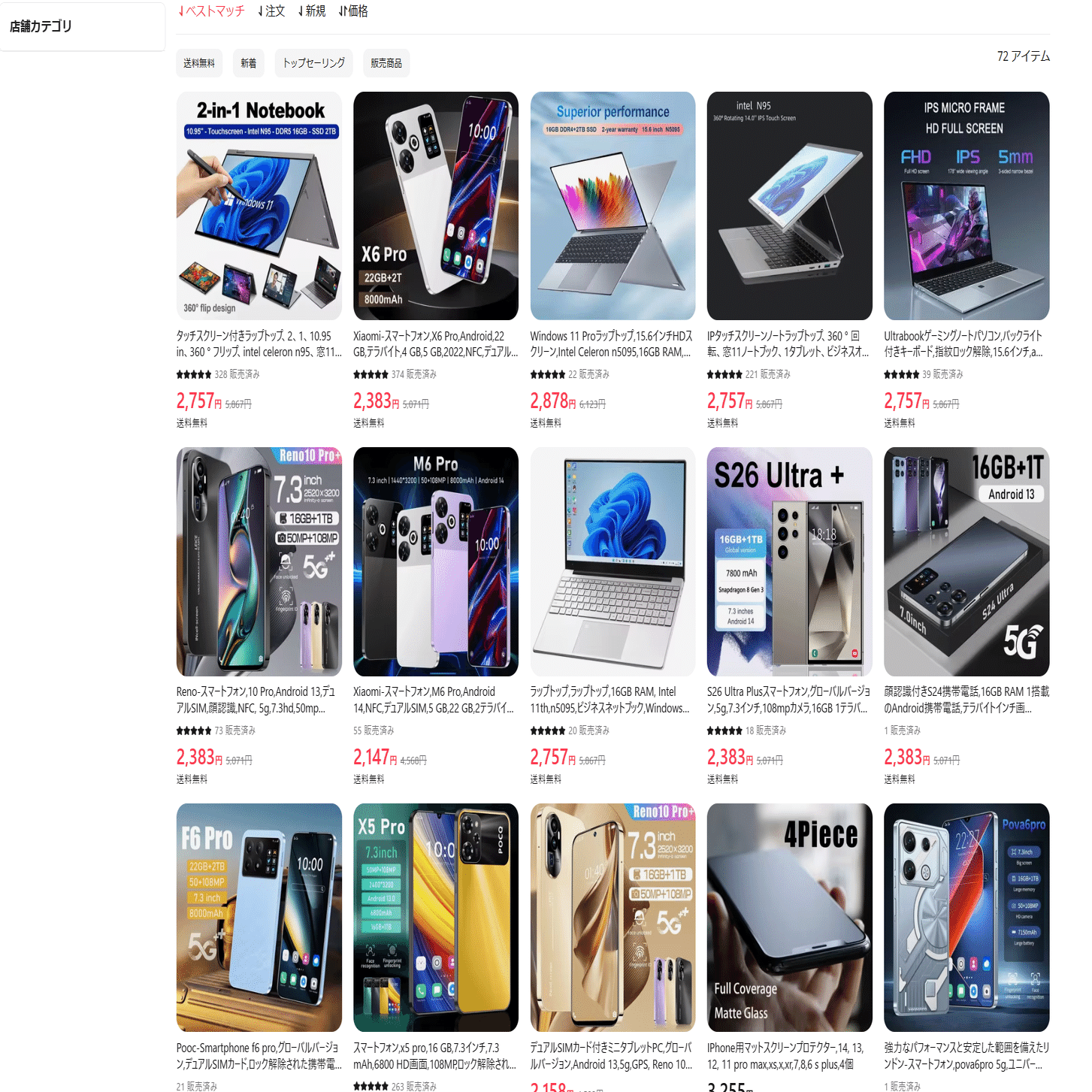Viewport: 1092px width, 1092px height.
Task: Select the 販売商品 filter
Action: click(386, 63)
